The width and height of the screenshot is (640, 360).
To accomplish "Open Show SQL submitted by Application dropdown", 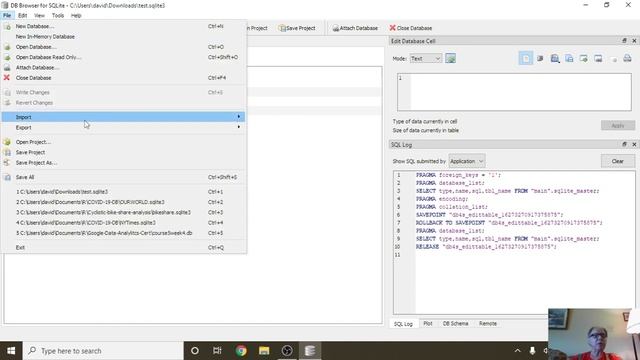I will [467, 161].
